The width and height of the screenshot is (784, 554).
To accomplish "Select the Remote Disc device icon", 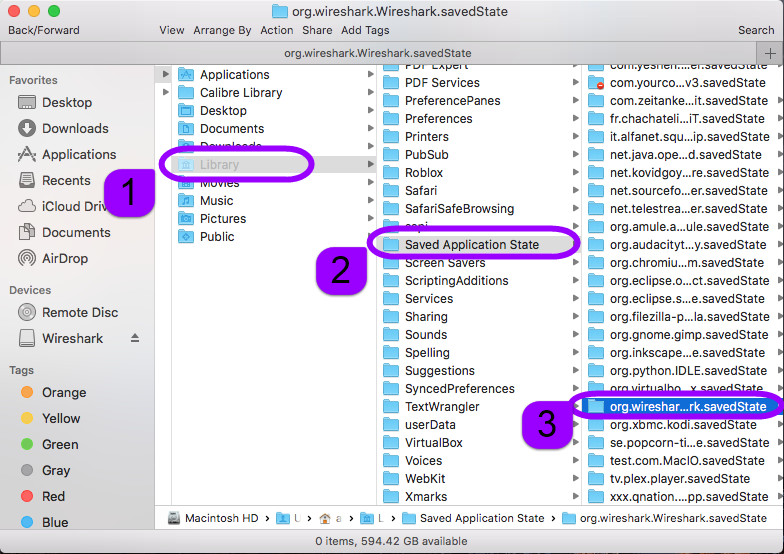I will tap(27, 312).
